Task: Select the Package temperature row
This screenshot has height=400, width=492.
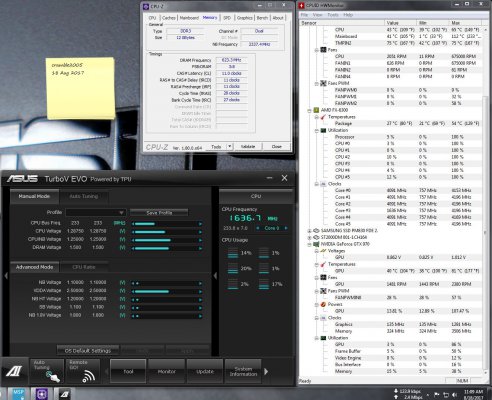Action: click(x=392, y=124)
